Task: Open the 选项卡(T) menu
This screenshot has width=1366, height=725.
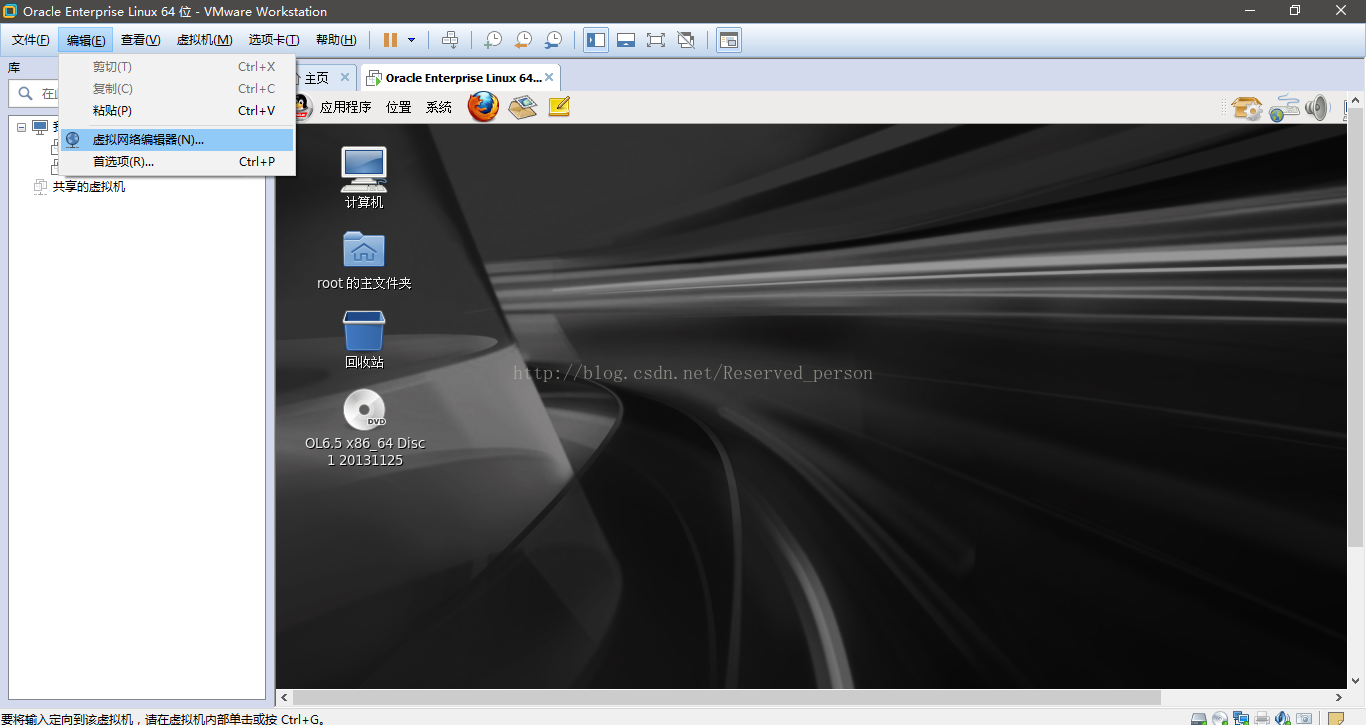Action: point(274,40)
